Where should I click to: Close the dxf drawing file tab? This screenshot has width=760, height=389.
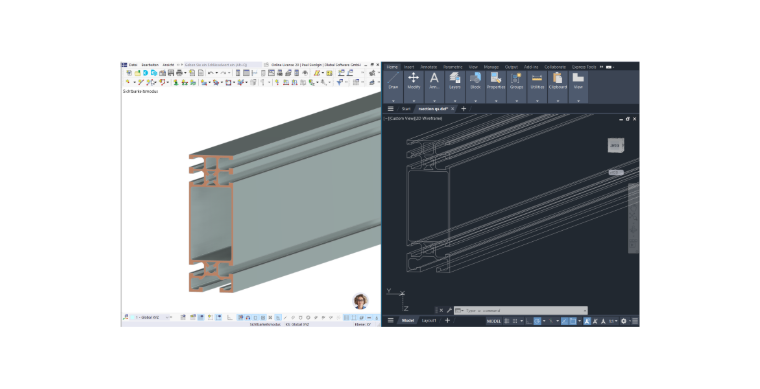click(453, 109)
